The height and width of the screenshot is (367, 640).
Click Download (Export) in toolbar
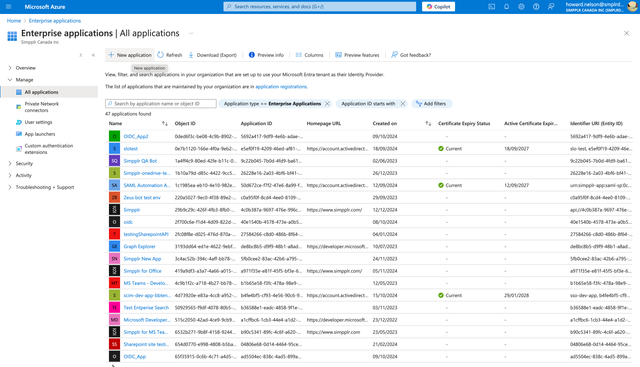[213, 55]
